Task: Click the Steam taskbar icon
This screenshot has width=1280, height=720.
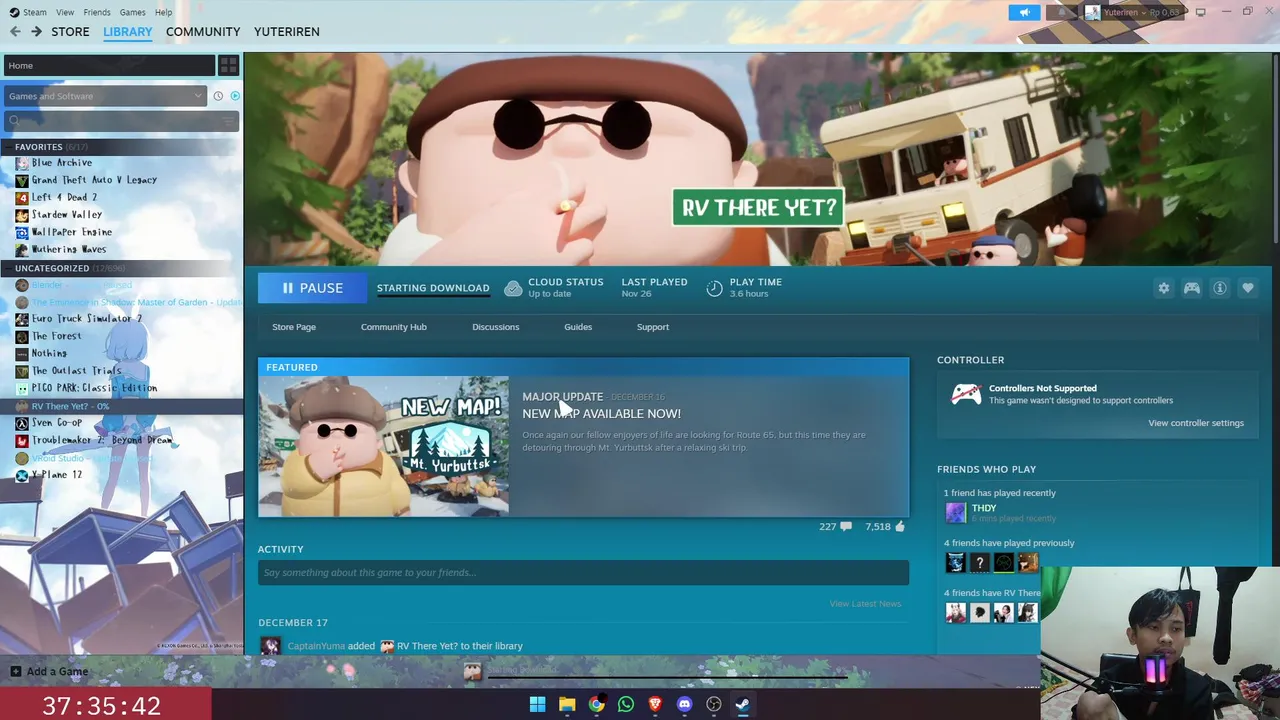Action: 743,704
